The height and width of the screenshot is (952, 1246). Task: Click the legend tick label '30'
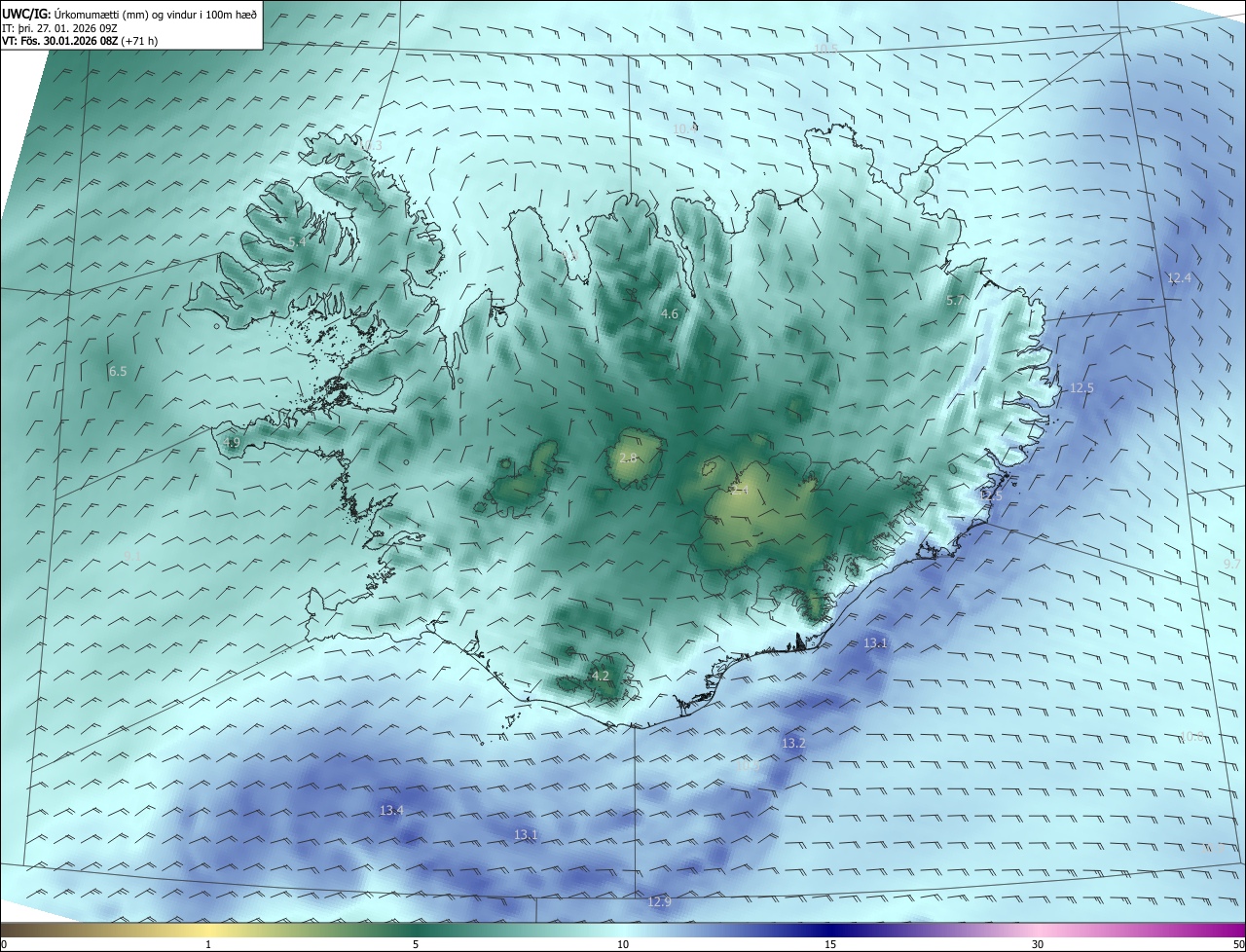click(x=1038, y=944)
